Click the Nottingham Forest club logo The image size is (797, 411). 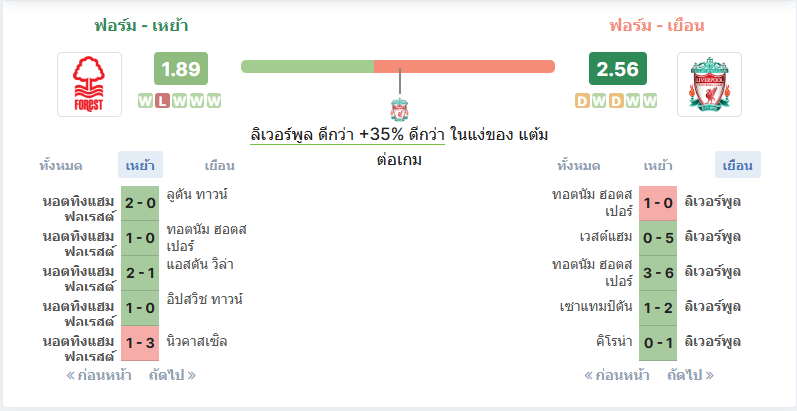pyautogui.click(x=89, y=84)
